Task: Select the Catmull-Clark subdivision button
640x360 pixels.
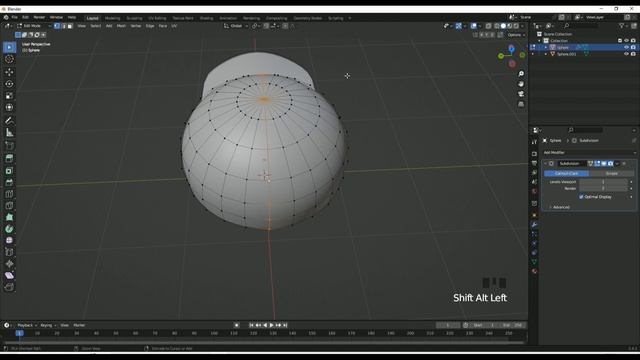Action: click(x=567, y=173)
